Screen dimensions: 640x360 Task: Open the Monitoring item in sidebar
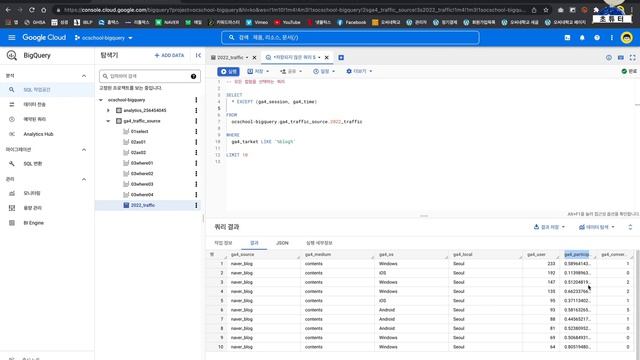click(x=32, y=193)
